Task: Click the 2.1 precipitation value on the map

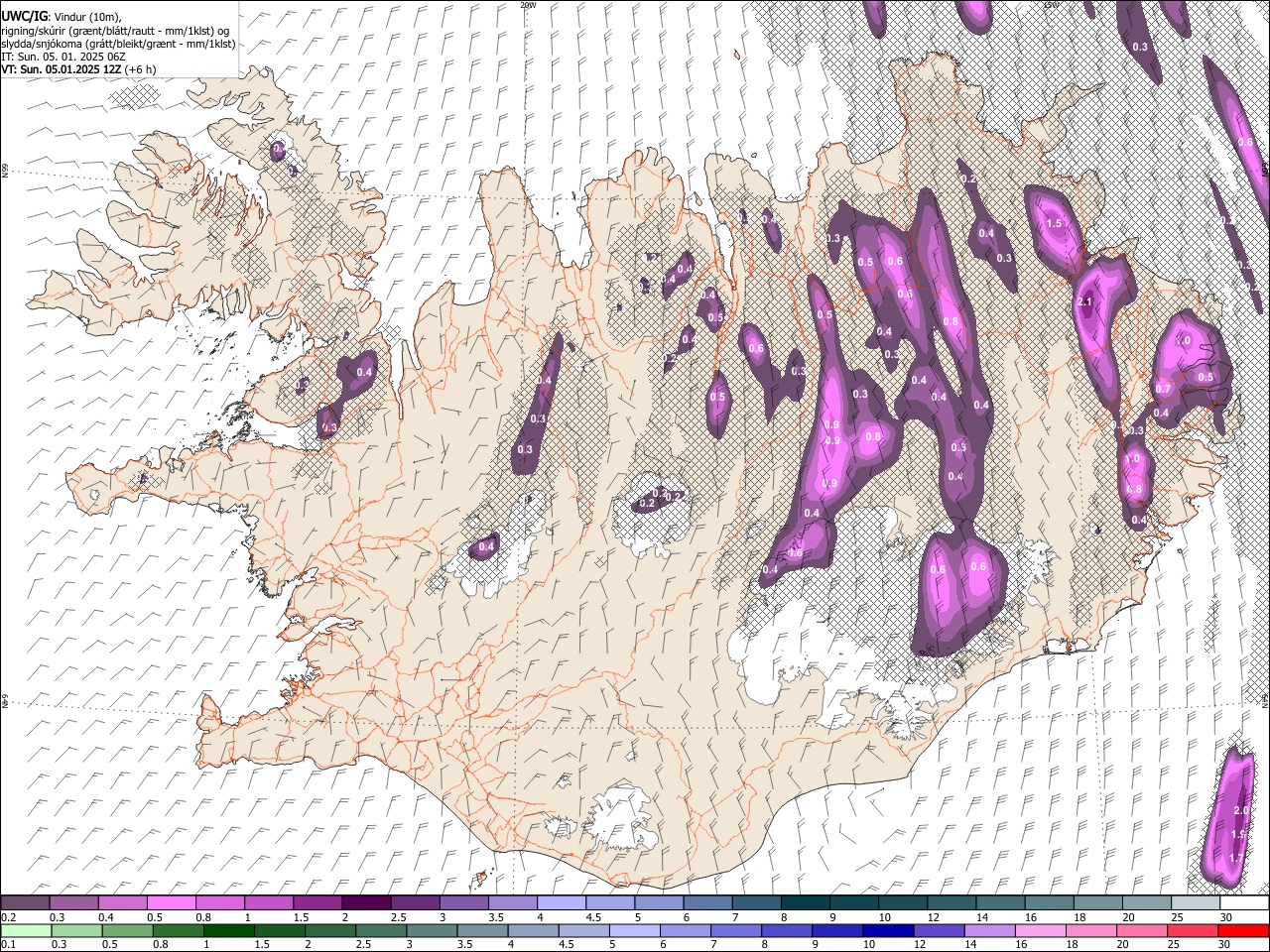Action: pyautogui.click(x=1084, y=302)
